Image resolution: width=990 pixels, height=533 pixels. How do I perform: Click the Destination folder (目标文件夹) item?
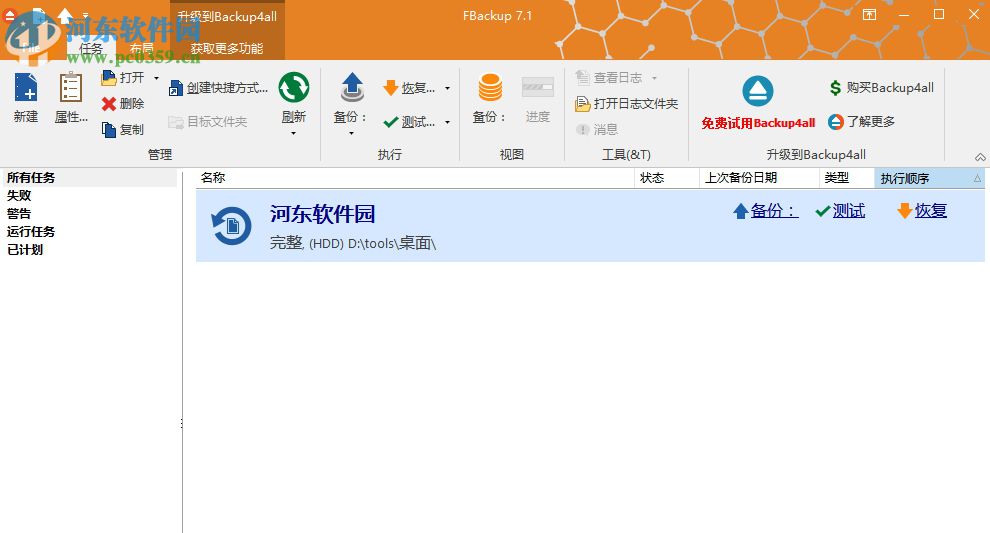click(x=208, y=121)
